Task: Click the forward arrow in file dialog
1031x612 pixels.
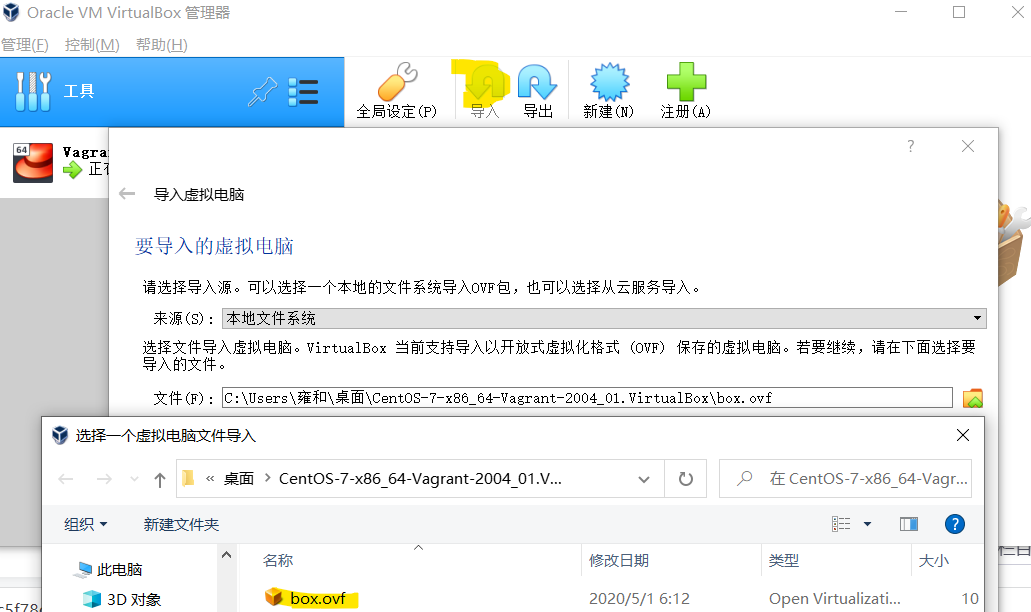Action: pos(104,479)
